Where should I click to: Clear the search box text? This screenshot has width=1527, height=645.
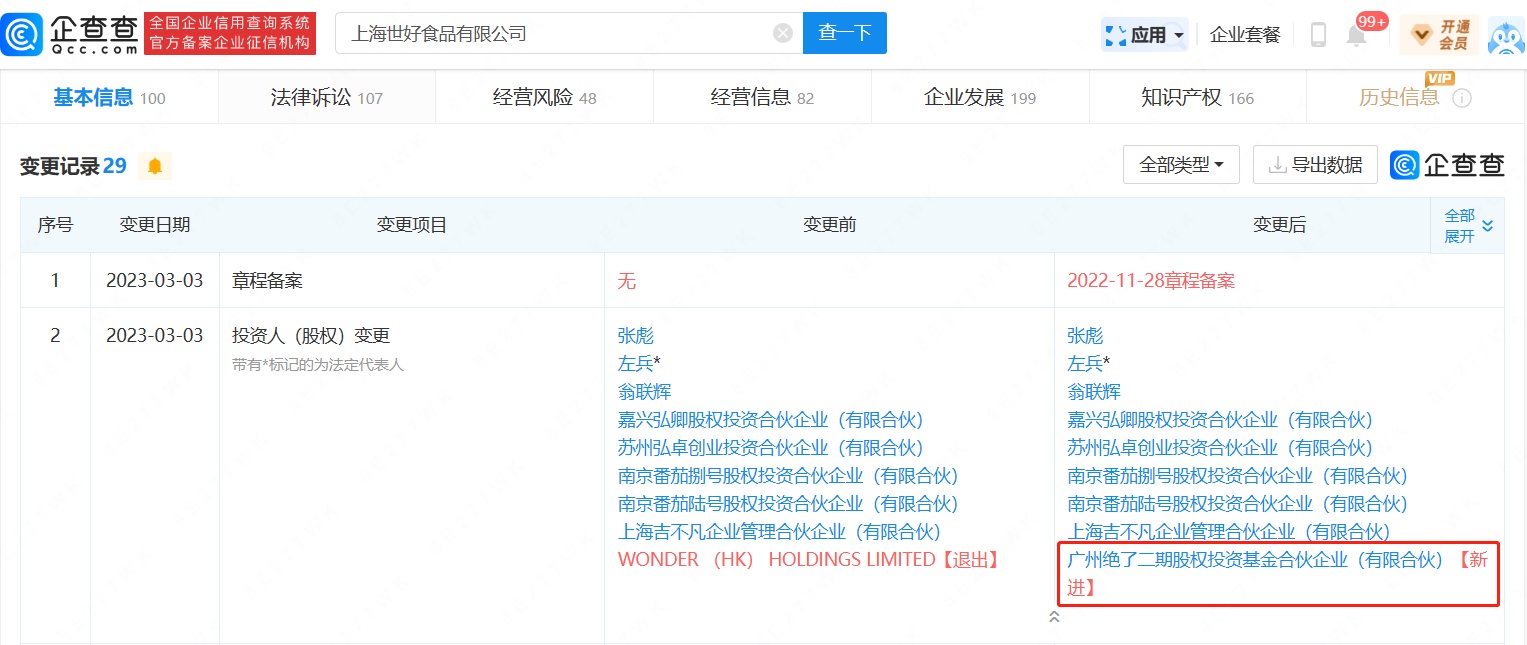point(783,33)
